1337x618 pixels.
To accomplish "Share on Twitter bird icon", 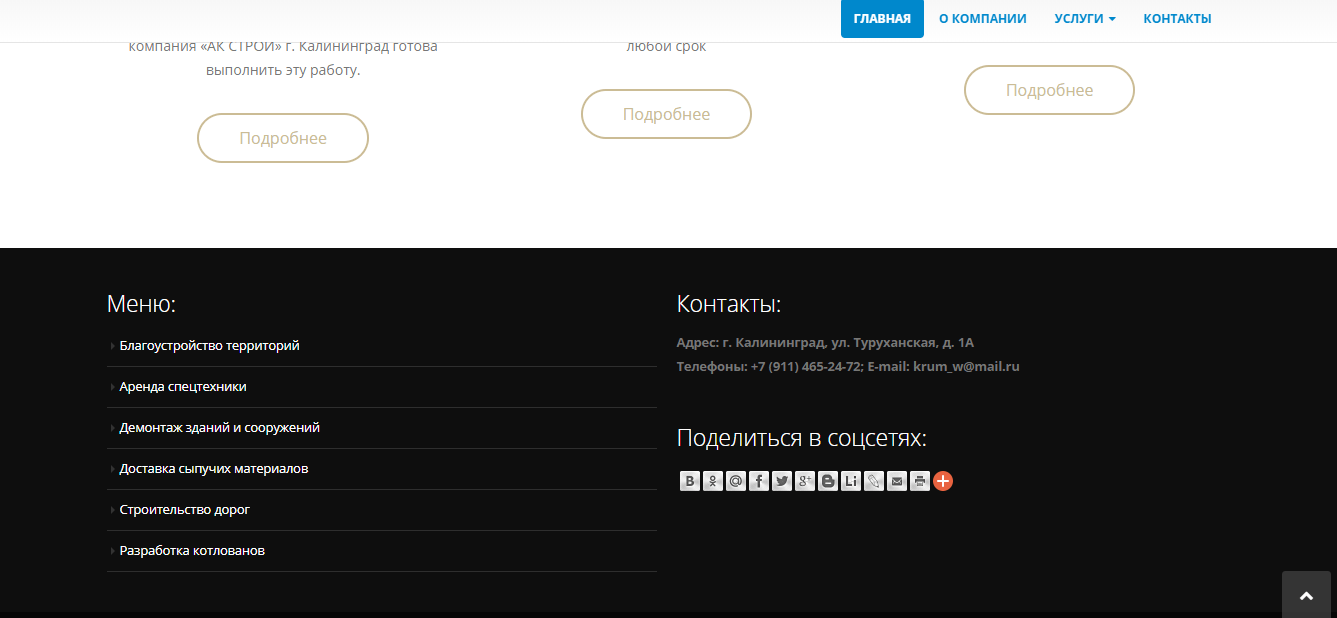I will coord(782,481).
